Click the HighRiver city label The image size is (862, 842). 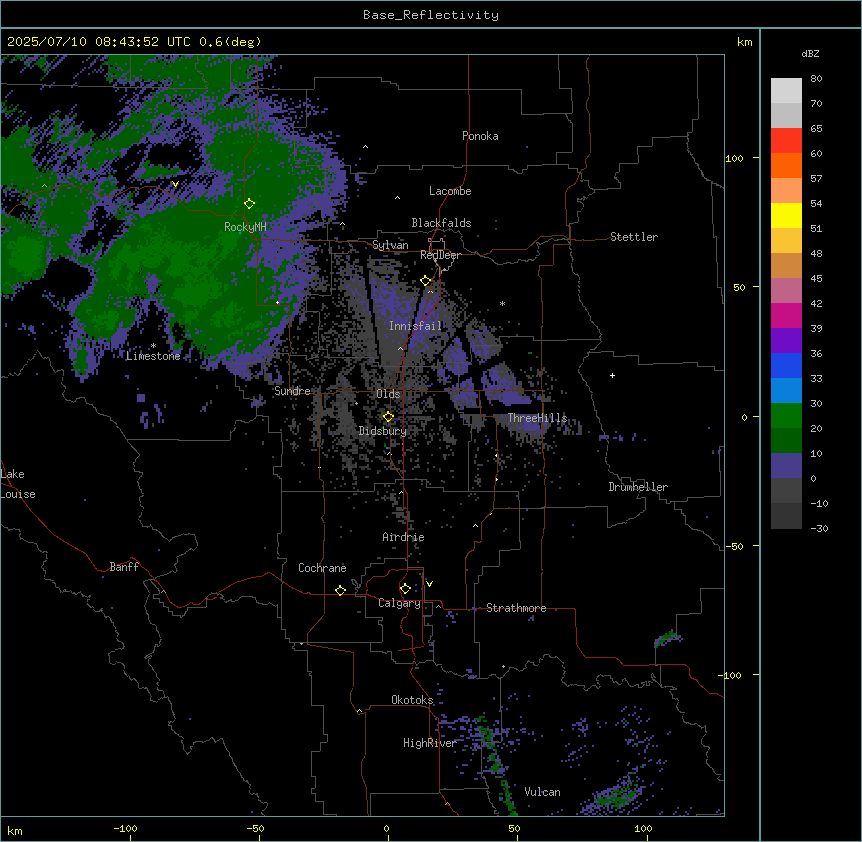tap(429, 743)
